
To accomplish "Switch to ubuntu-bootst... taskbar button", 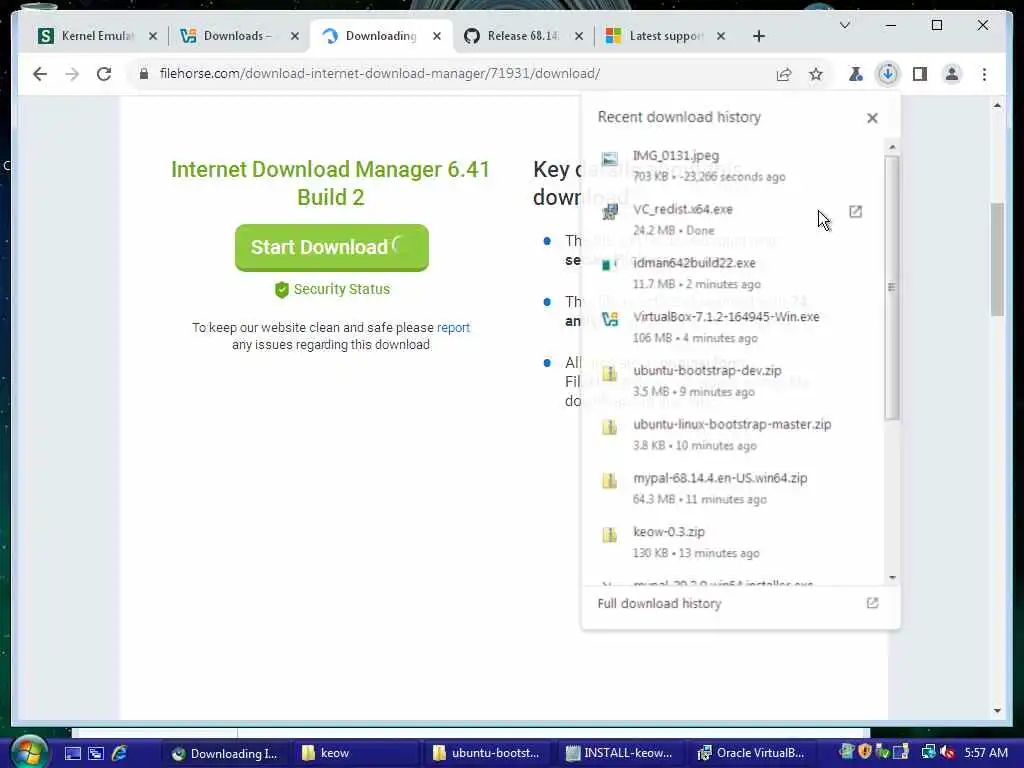I will click(x=487, y=753).
